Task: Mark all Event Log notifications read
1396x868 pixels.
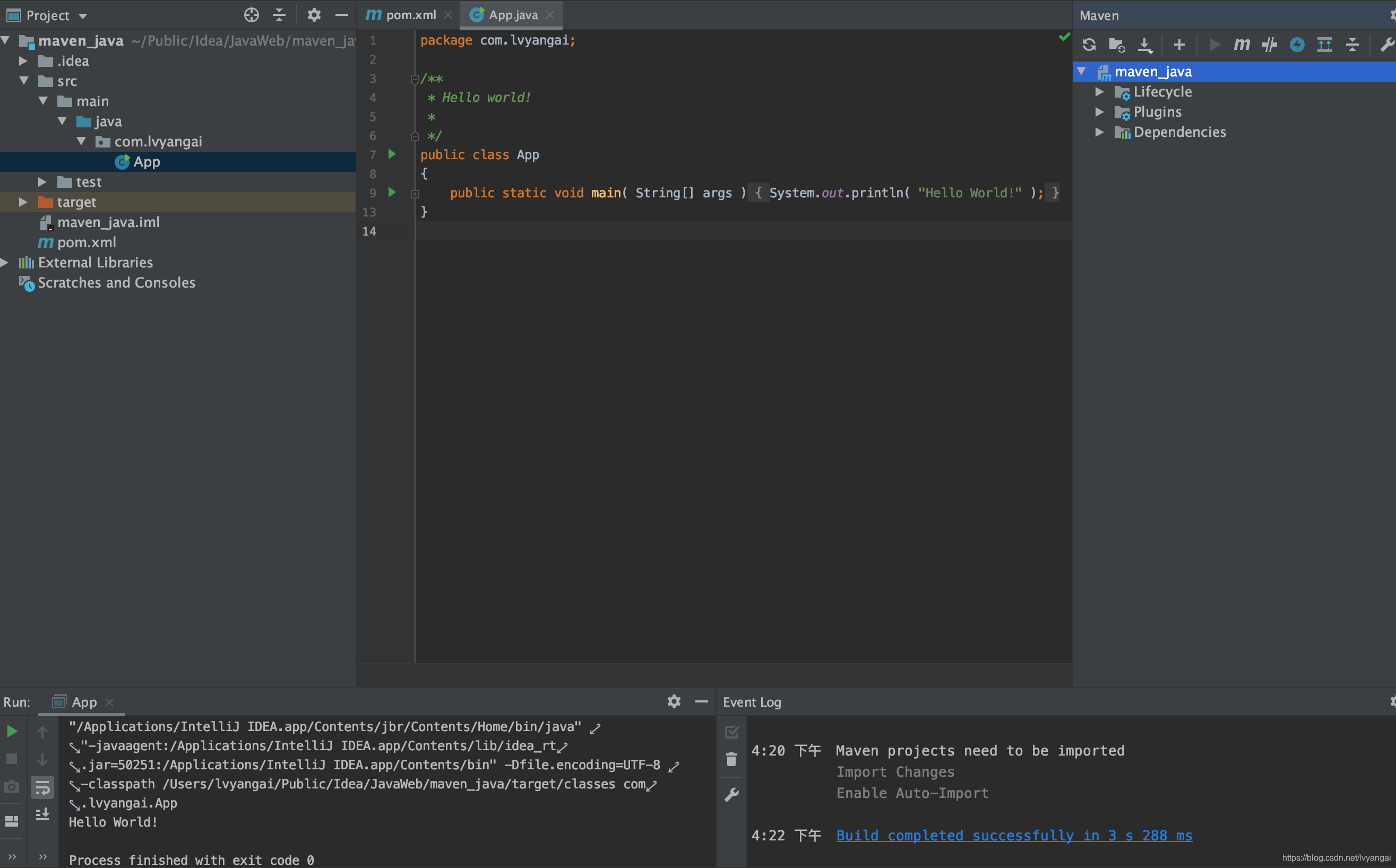Action: click(x=731, y=732)
